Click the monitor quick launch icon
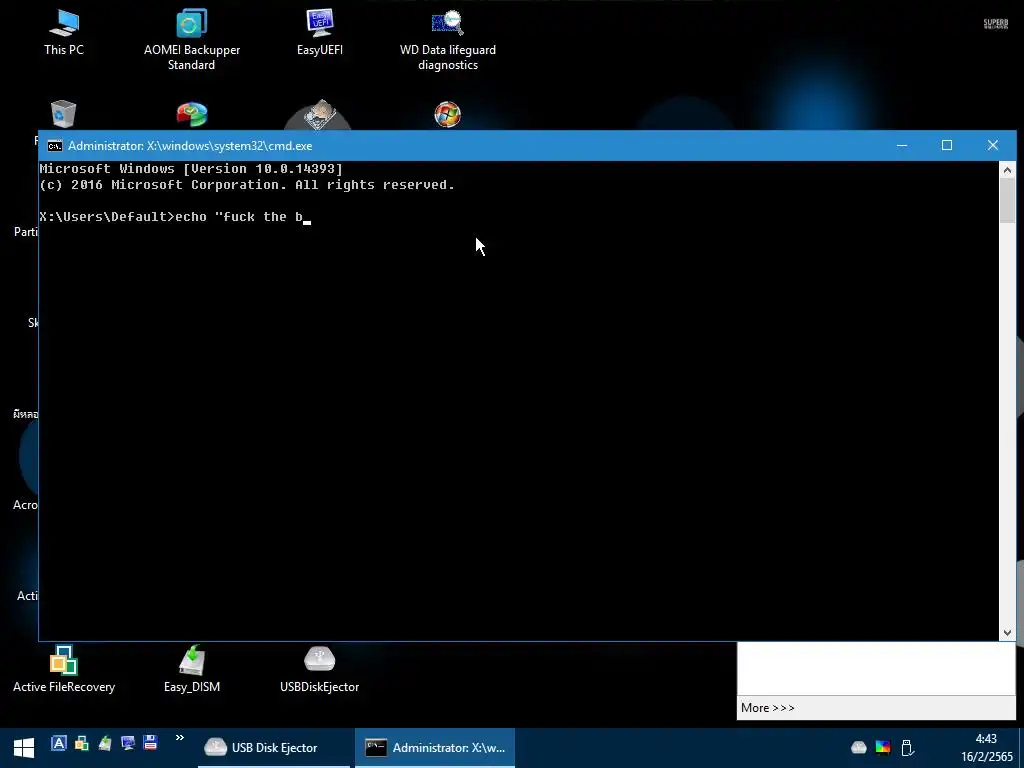Screen dimensions: 1024x768 (128, 743)
